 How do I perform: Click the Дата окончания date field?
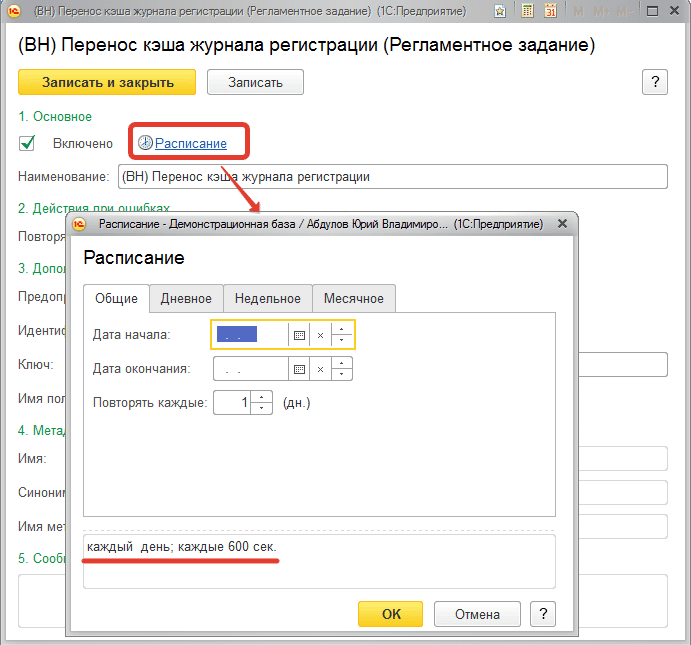pyautogui.click(x=251, y=369)
